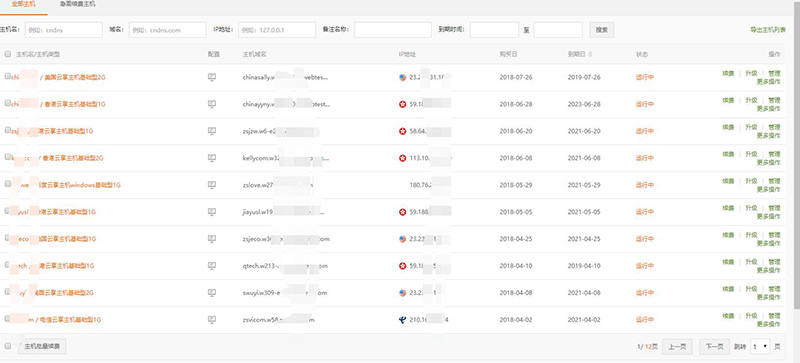The width and height of the screenshot is (800, 363).
Task: Focus the end date field after 至
Action: (558, 30)
